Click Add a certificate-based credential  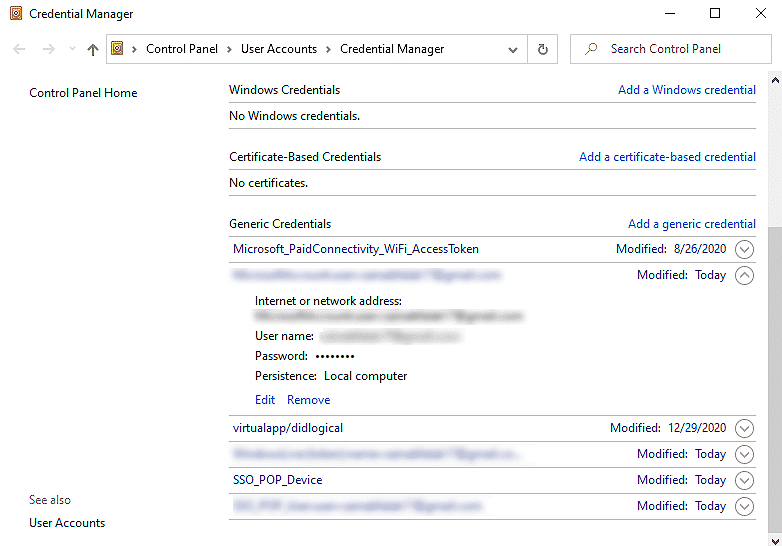667,157
